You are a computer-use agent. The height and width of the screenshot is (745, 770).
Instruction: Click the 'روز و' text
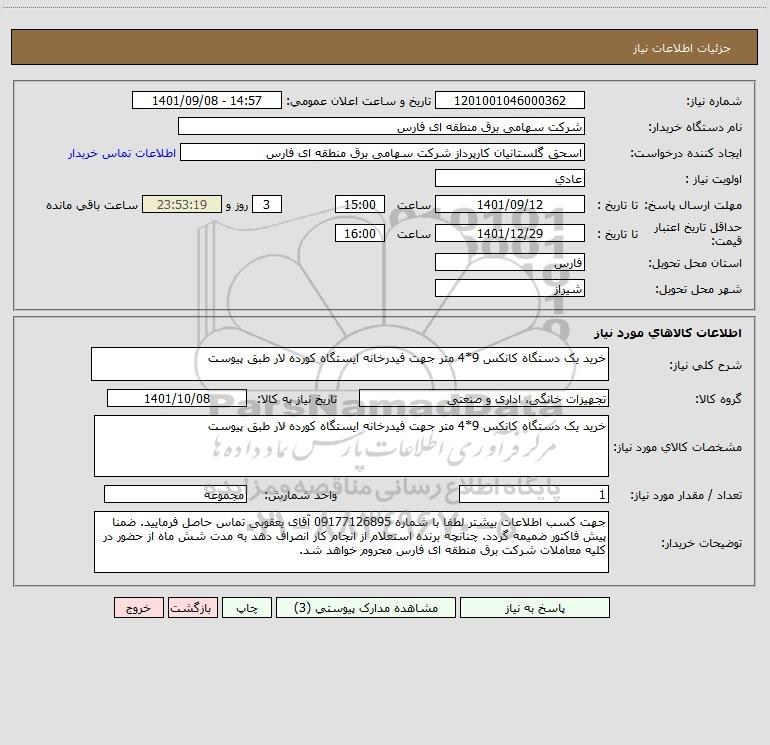pos(237,205)
